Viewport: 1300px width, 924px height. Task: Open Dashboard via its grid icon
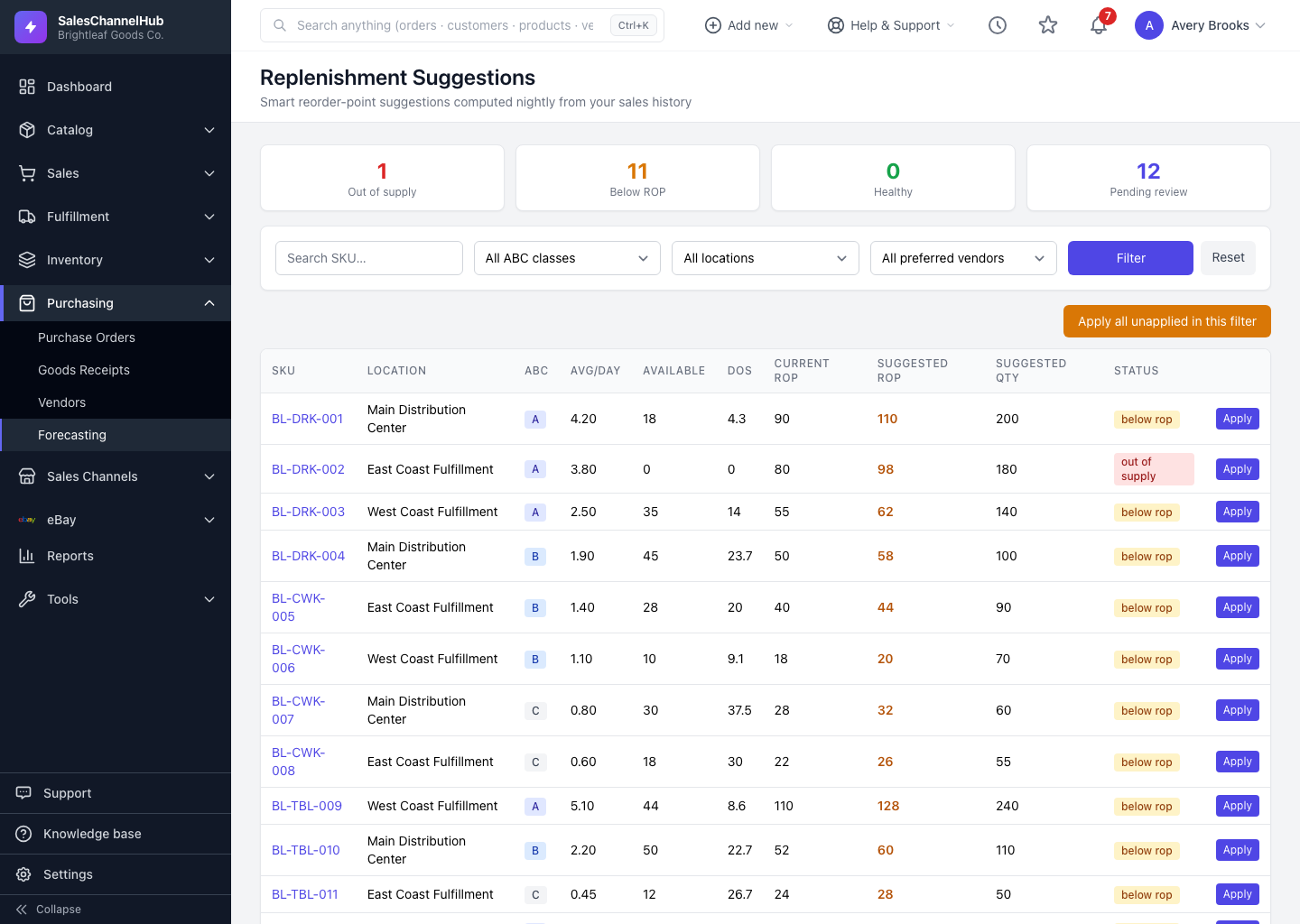coord(27,87)
